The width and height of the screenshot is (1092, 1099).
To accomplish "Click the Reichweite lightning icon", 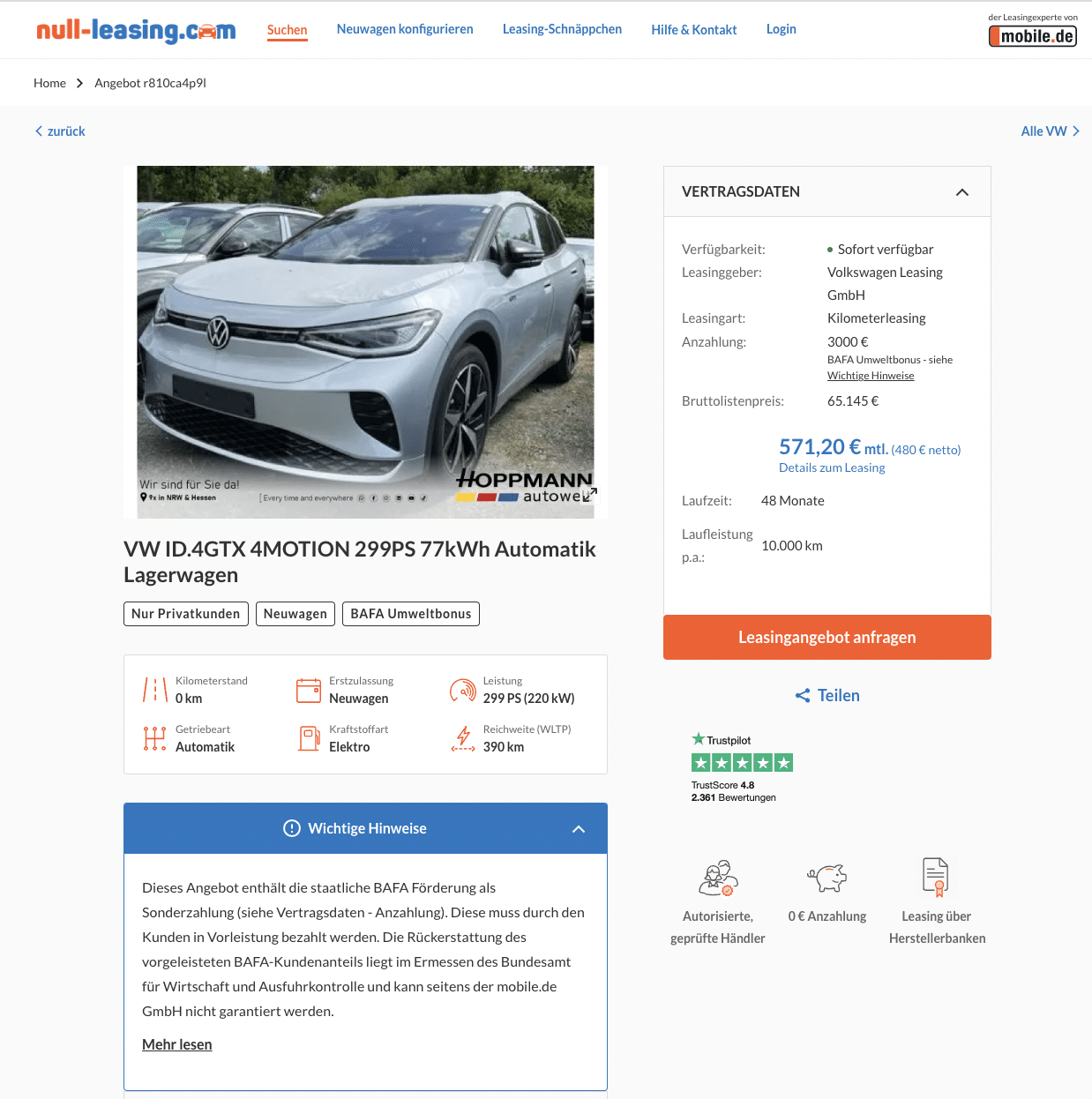I will coord(463,738).
